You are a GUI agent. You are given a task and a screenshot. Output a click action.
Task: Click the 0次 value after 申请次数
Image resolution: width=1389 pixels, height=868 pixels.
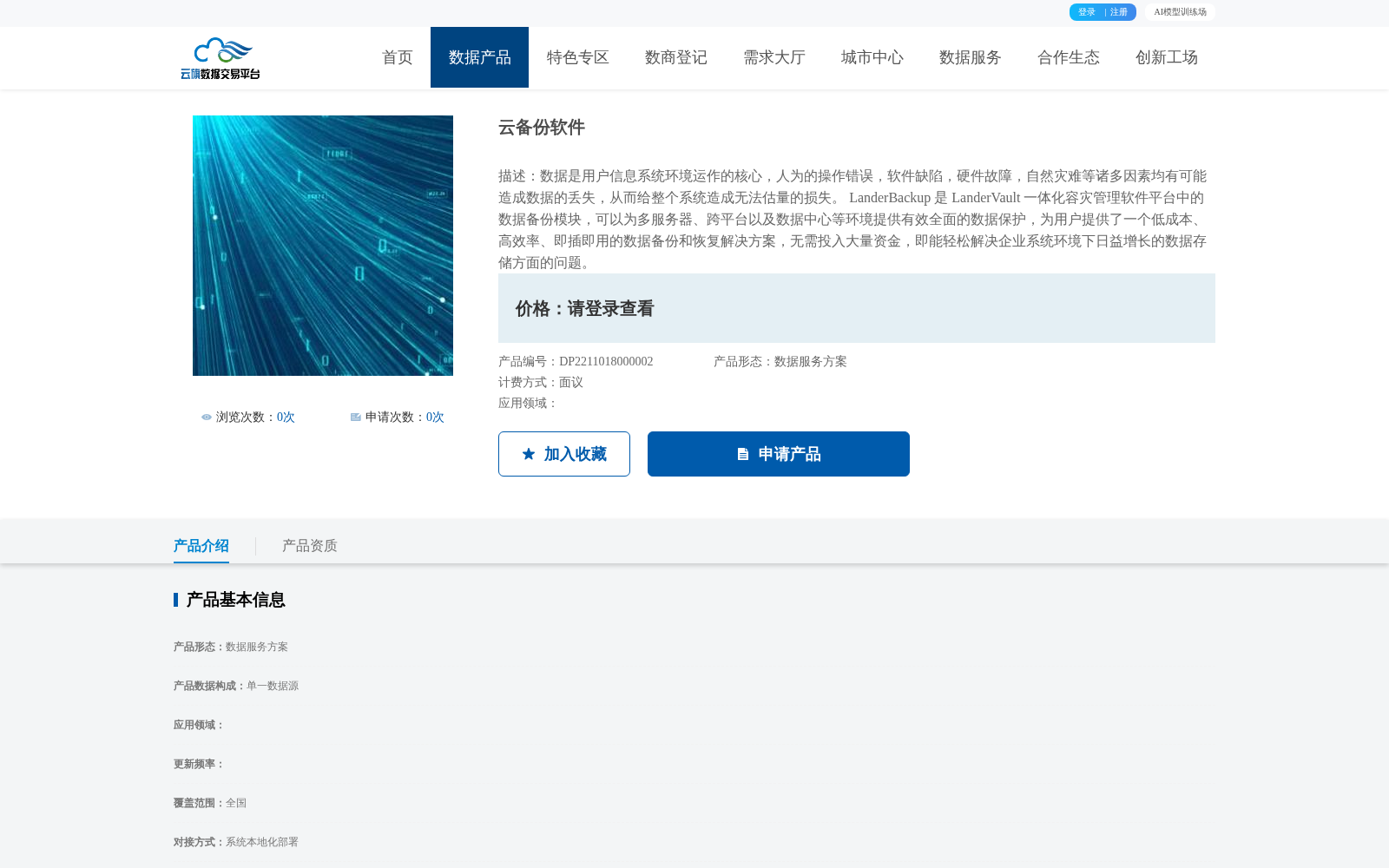435,418
